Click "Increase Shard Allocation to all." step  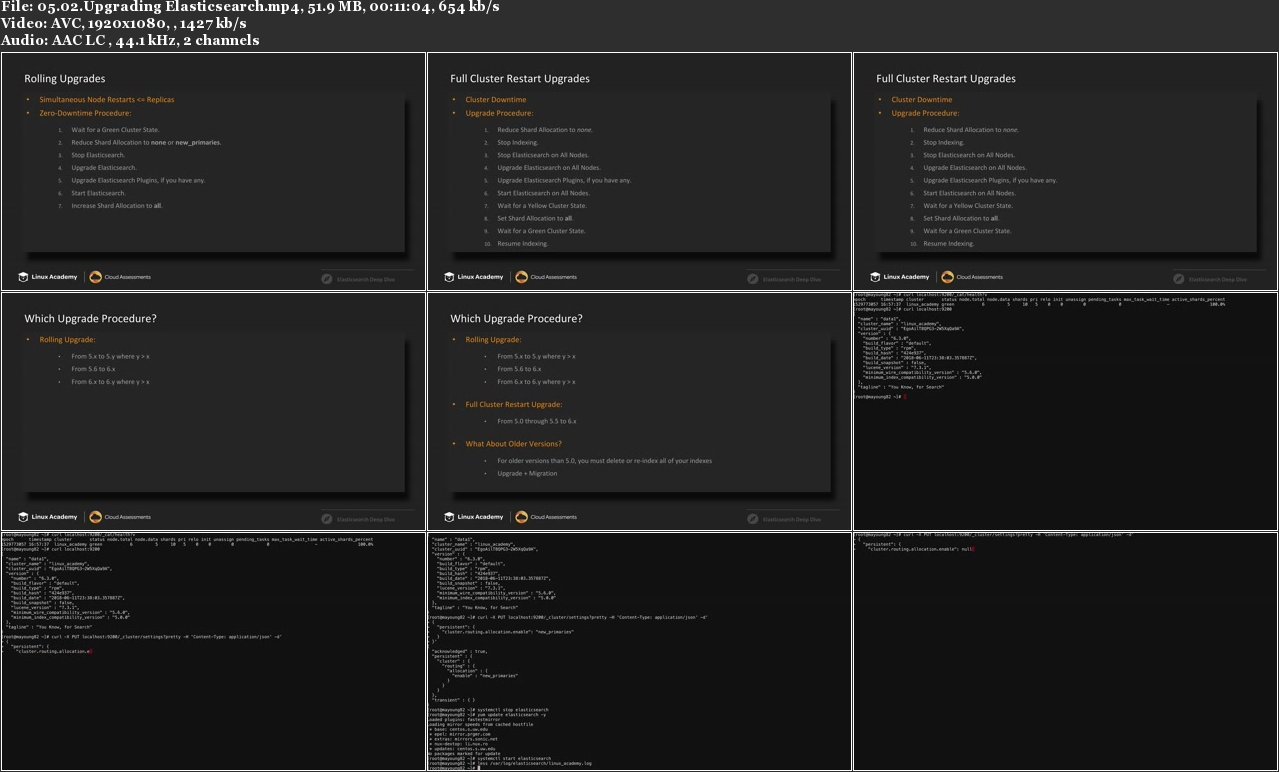pyautogui.click(x=116, y=205)
